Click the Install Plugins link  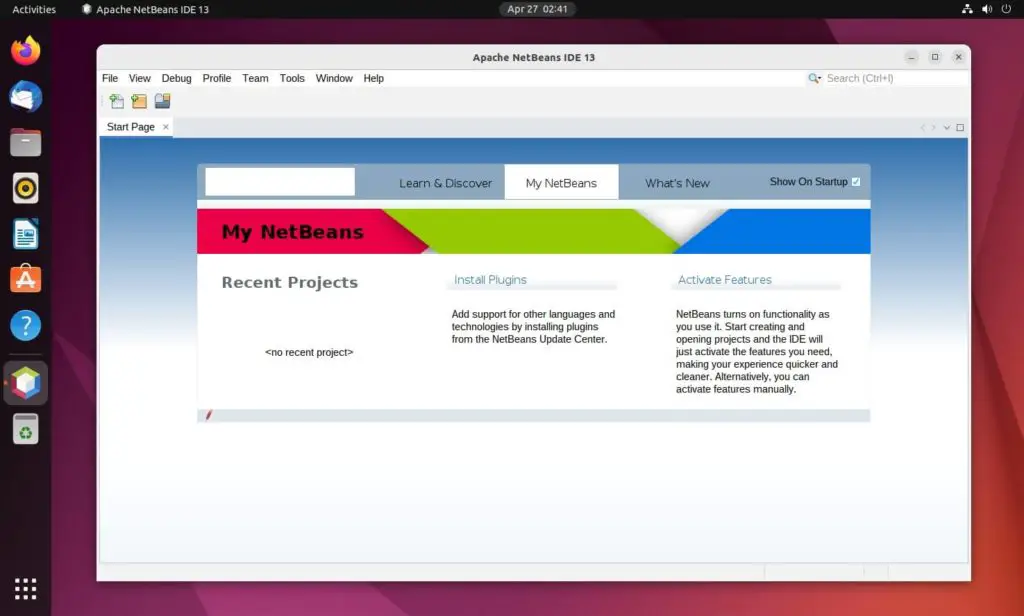coord(489,279)
